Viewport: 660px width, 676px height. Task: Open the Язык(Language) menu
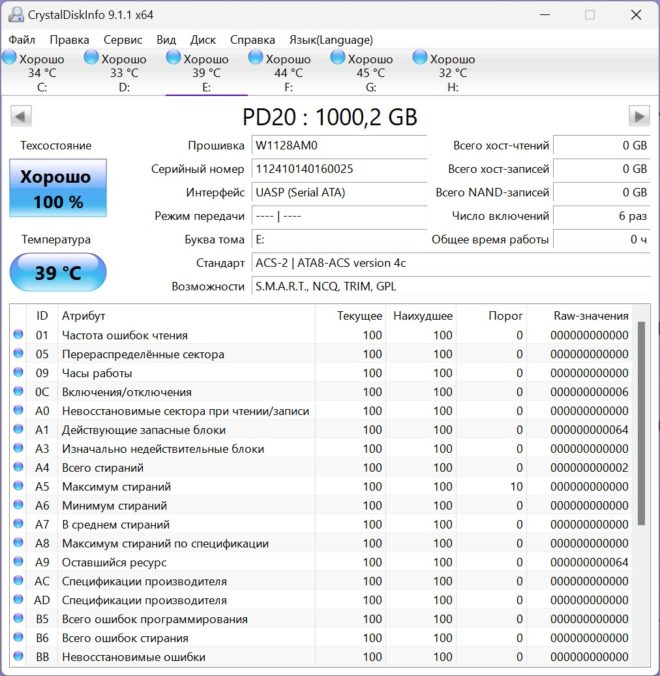331,40
